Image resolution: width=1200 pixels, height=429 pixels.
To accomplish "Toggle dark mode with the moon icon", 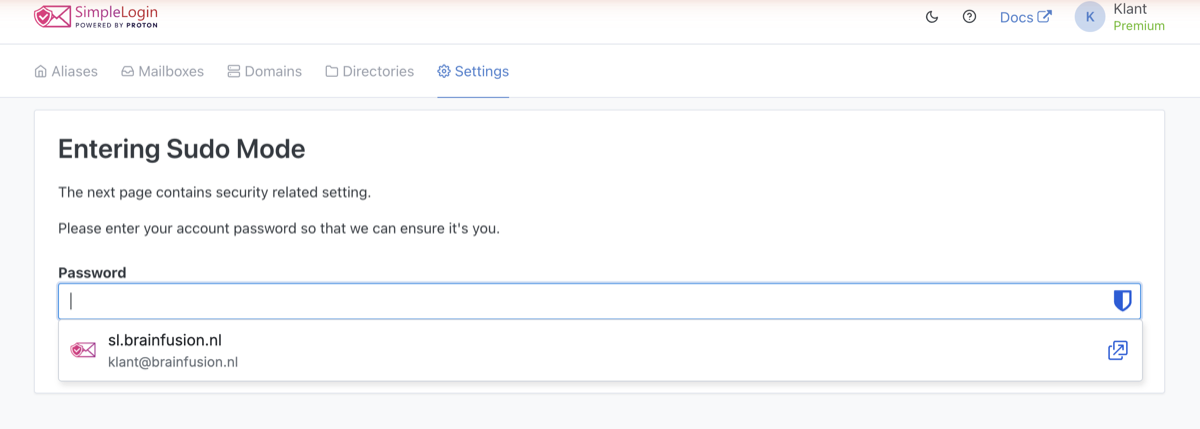I will coord(932,17).
